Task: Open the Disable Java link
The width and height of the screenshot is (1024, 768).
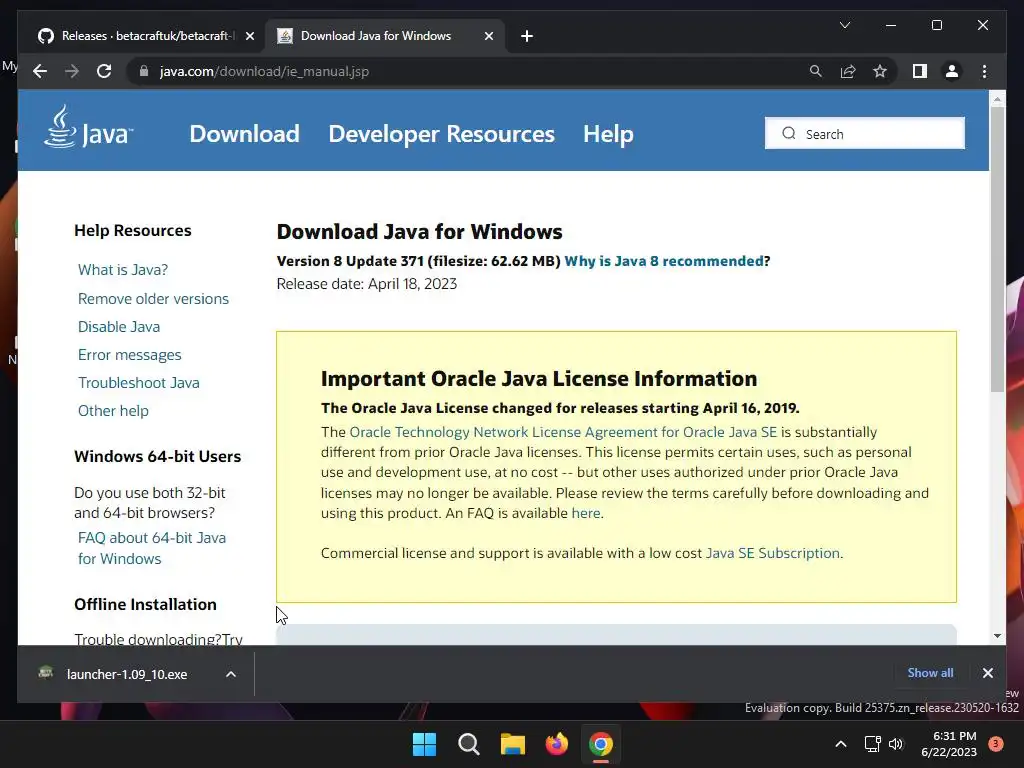Action: coord(119,327)
